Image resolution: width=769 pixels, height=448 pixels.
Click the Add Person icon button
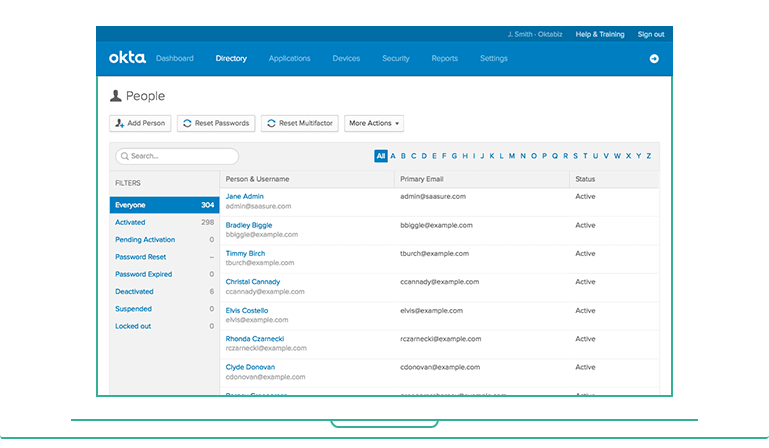(x=120, y=123)
